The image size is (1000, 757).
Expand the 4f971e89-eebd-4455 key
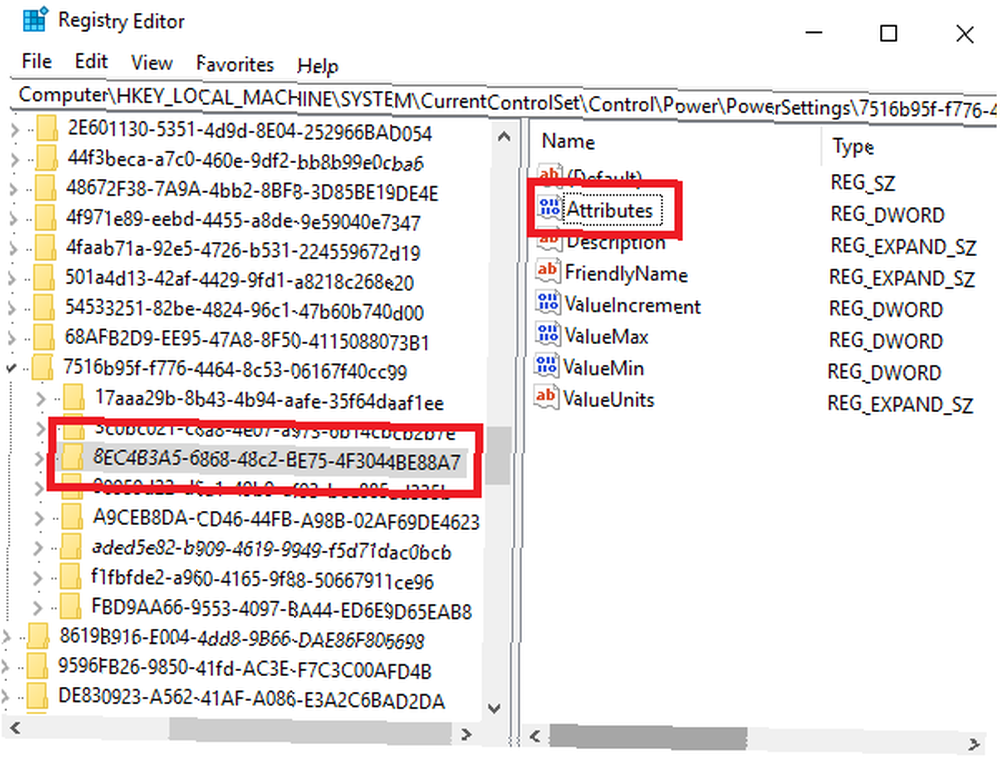point(14,219)
